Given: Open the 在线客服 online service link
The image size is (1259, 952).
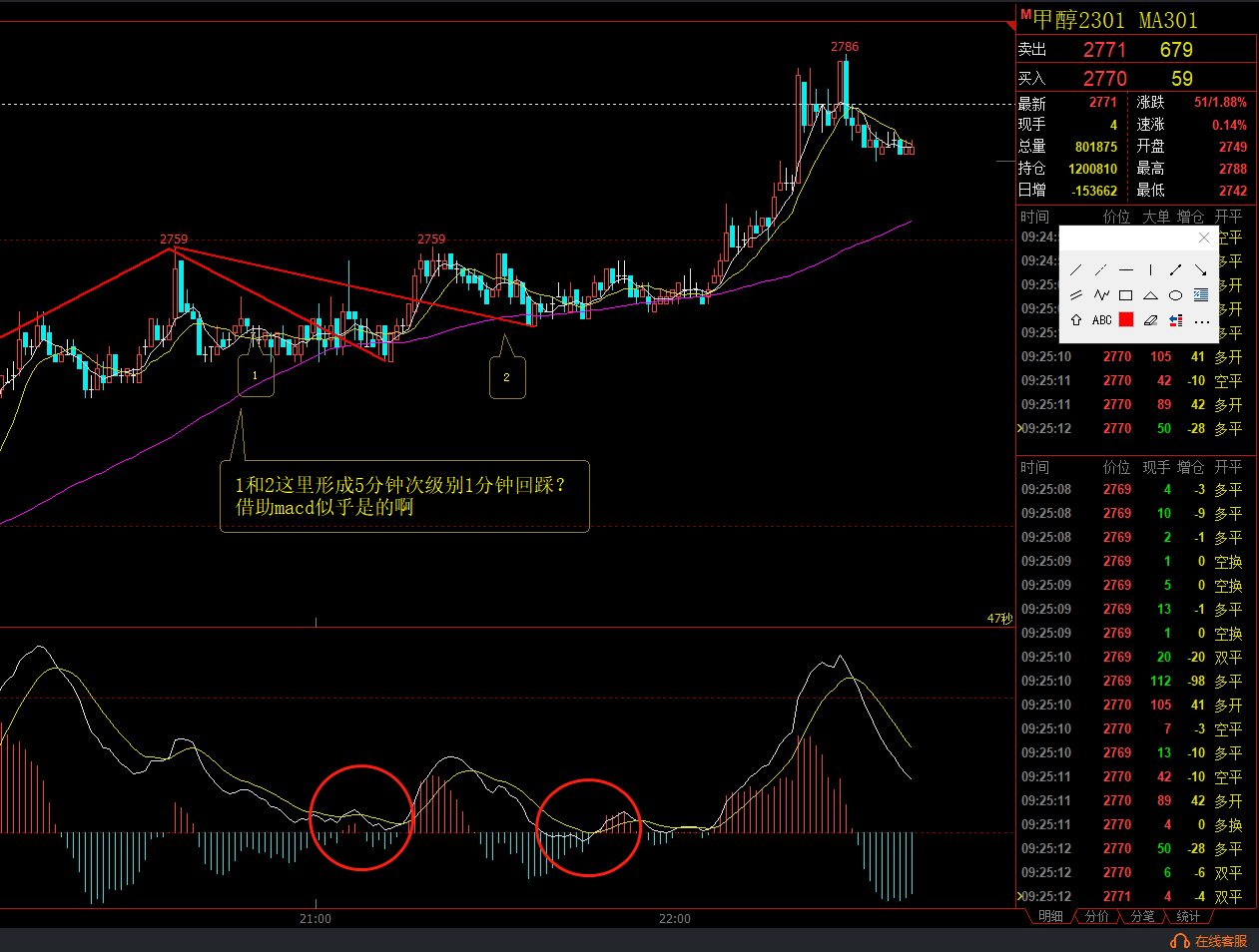Looking at the screenshot, I should [1220, 941].
